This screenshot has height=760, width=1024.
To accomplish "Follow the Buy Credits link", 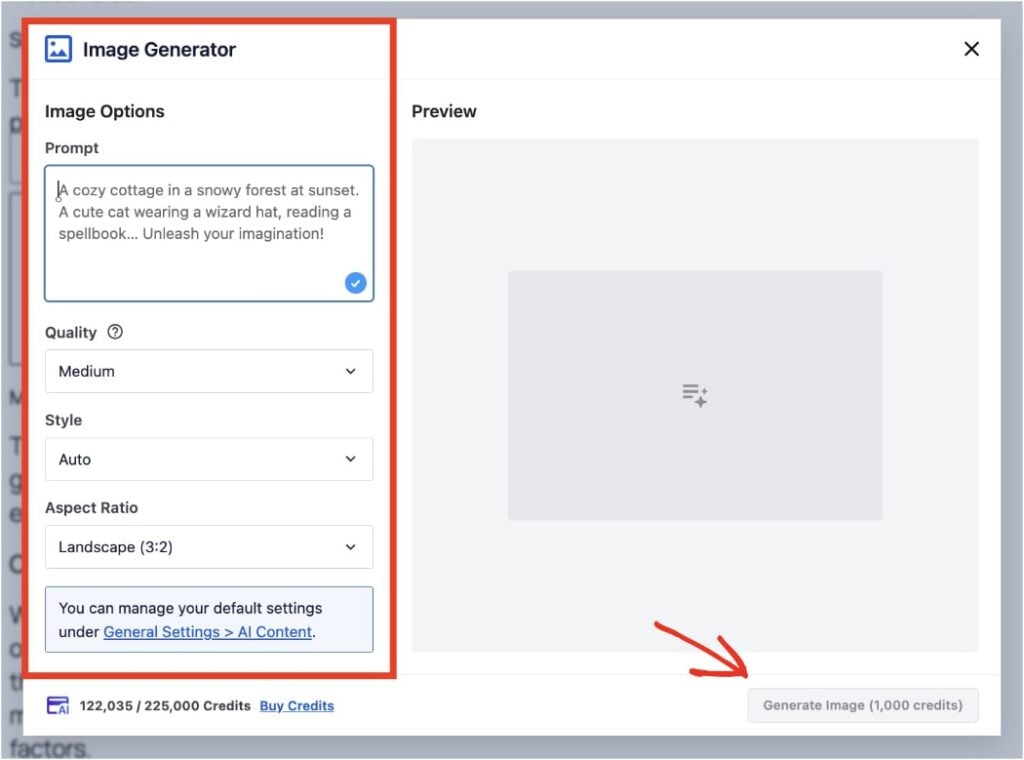I will [297, 706].
